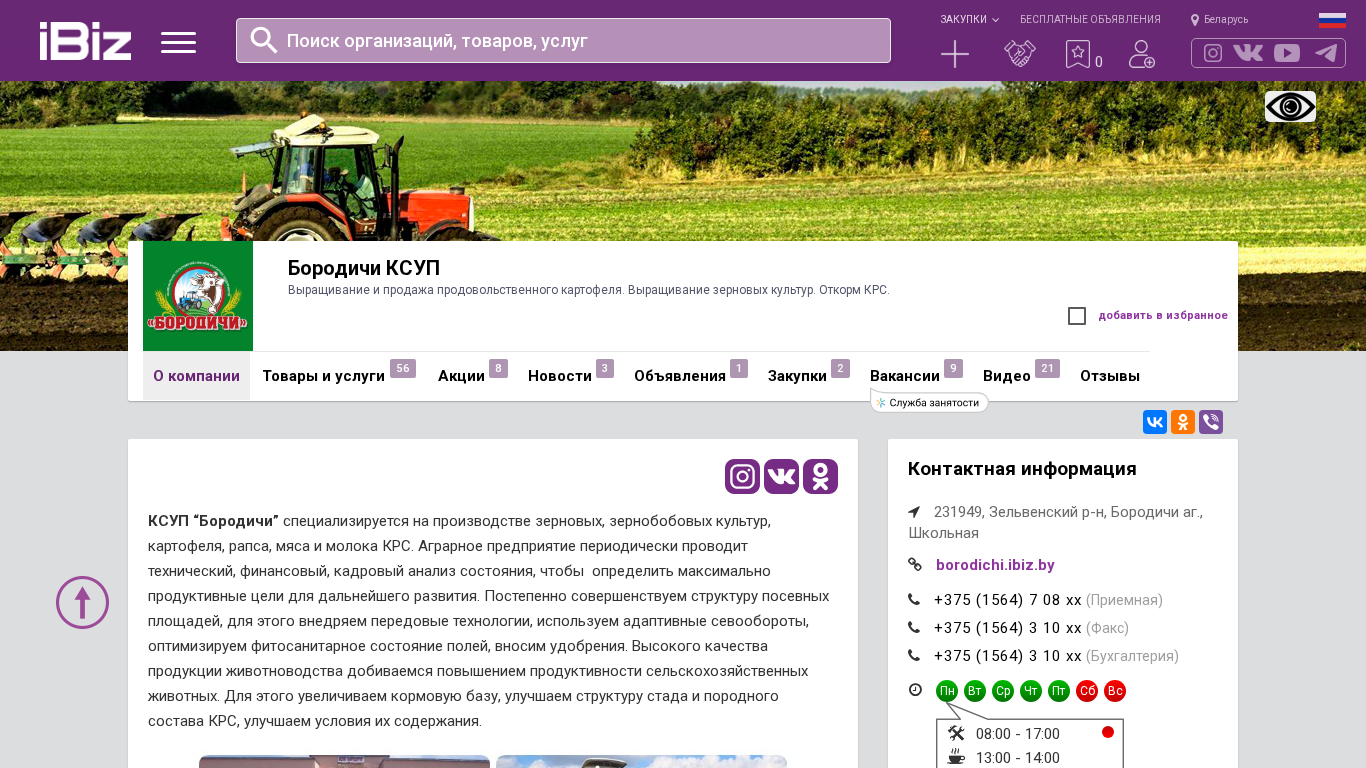Click working hours 08:00 - 17:00

click(x=1018, y=734)
